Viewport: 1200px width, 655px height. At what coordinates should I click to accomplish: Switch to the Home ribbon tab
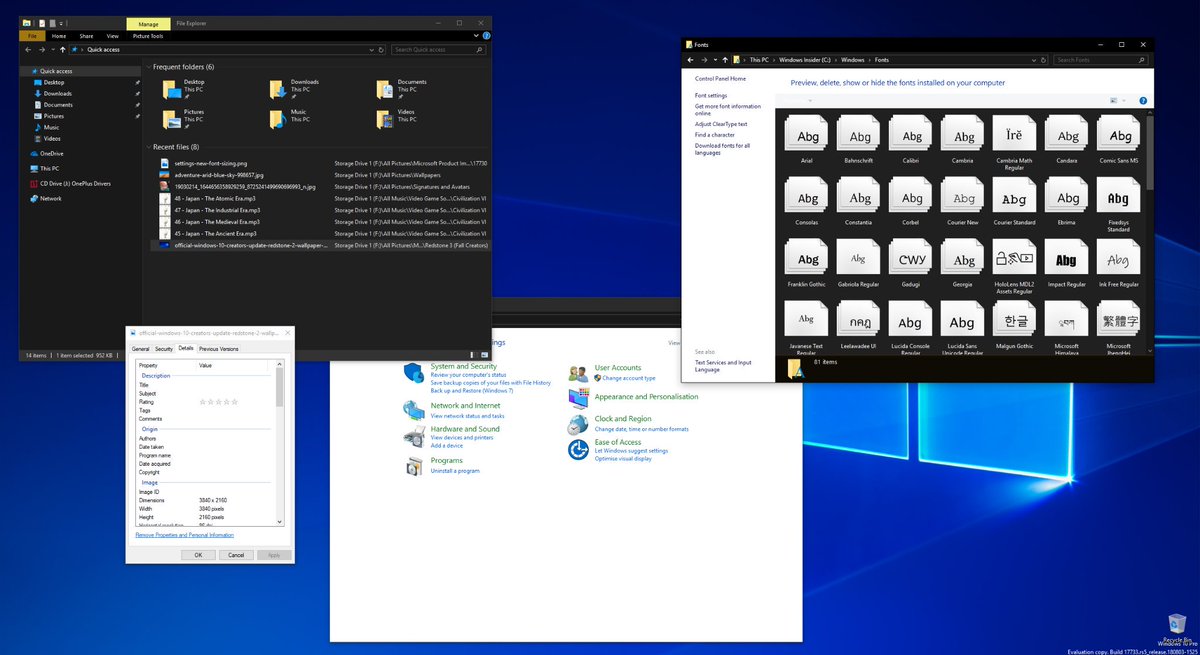59,36
